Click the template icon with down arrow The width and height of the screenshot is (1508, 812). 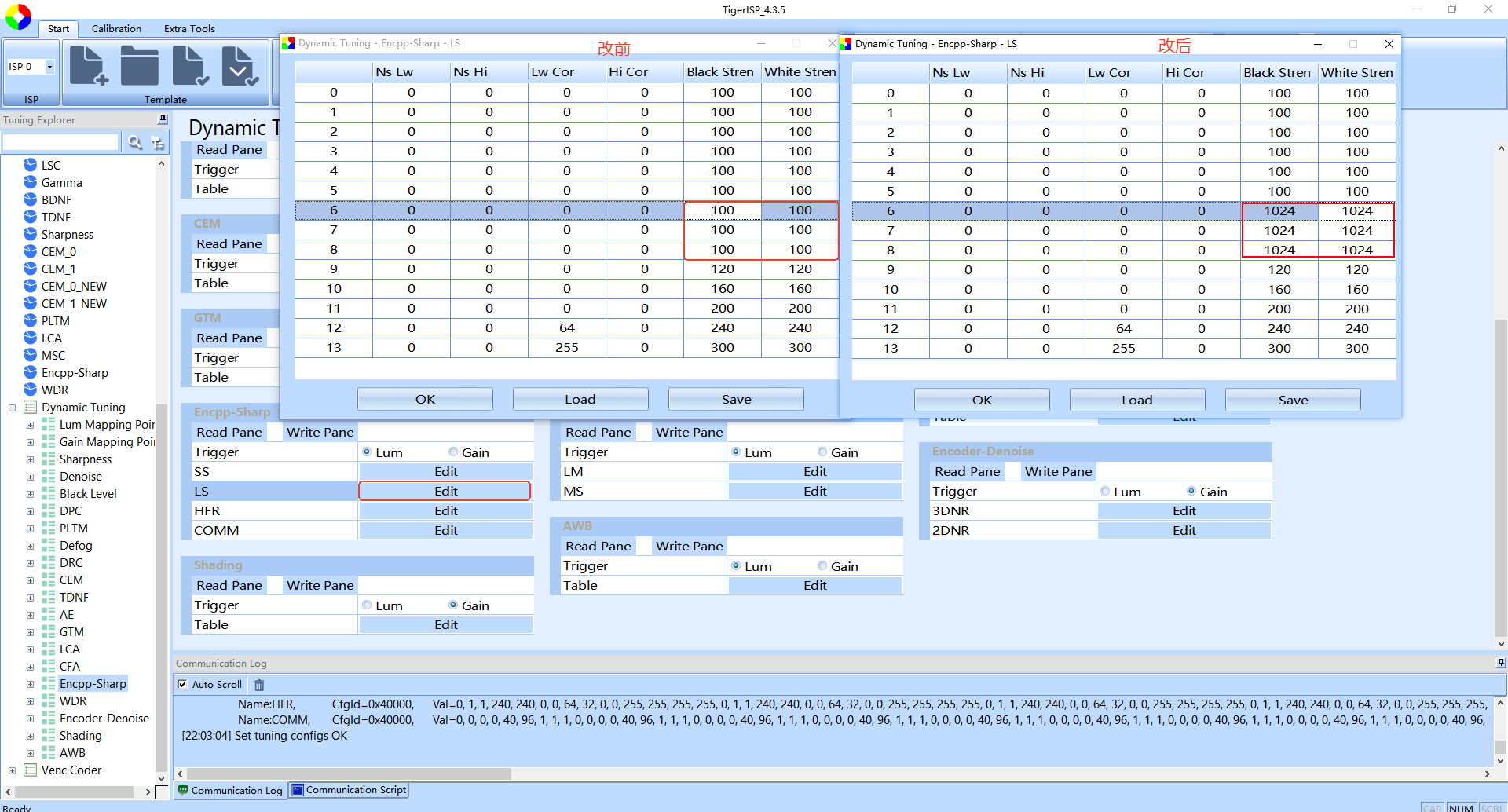[240, 66]
